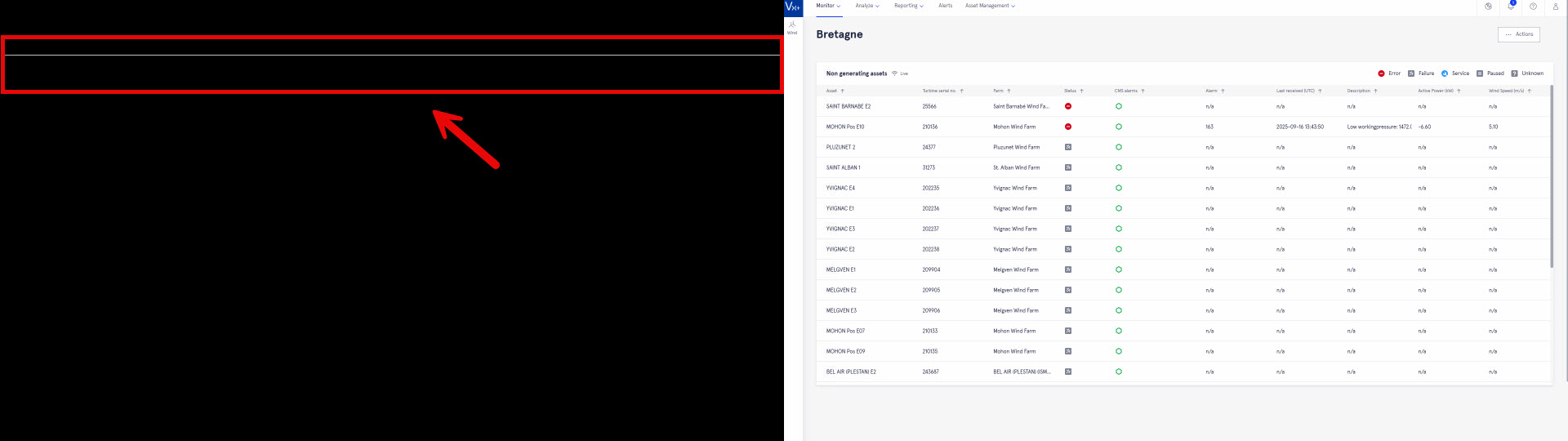
Task: Click the globe icon in top bar
Action: coord(1488,7)
